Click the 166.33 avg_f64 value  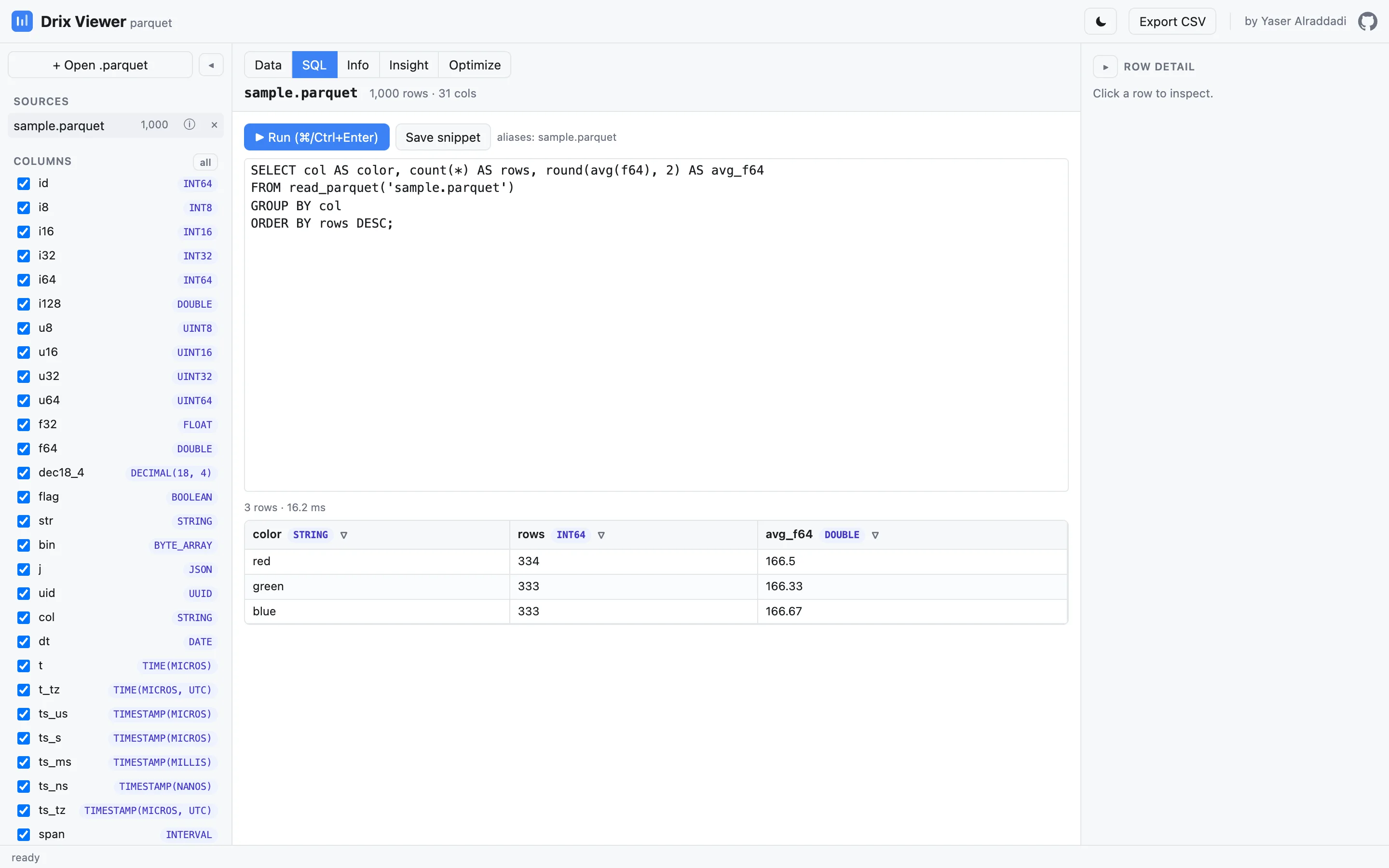(912, 587)
